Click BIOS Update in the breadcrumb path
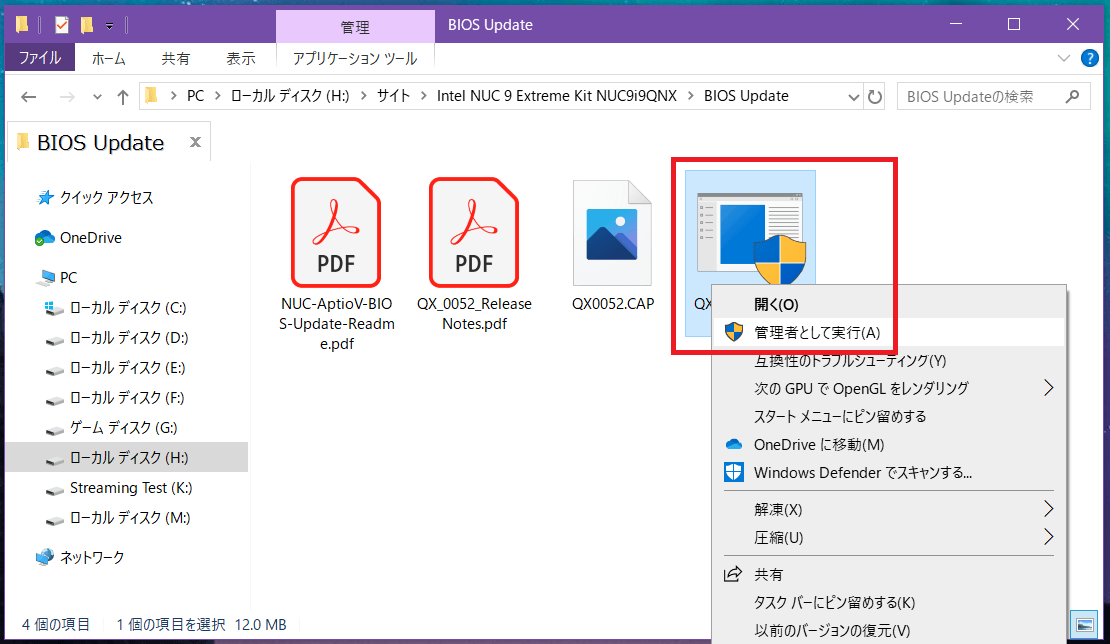Image resolution: width=1110 pixels, height=644 pixels. tap(746, 96)
